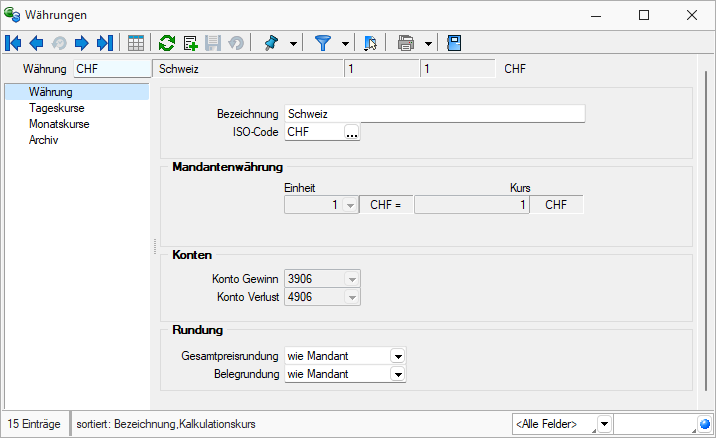Select Monatskurse in the left panel

tap(60, 124)
